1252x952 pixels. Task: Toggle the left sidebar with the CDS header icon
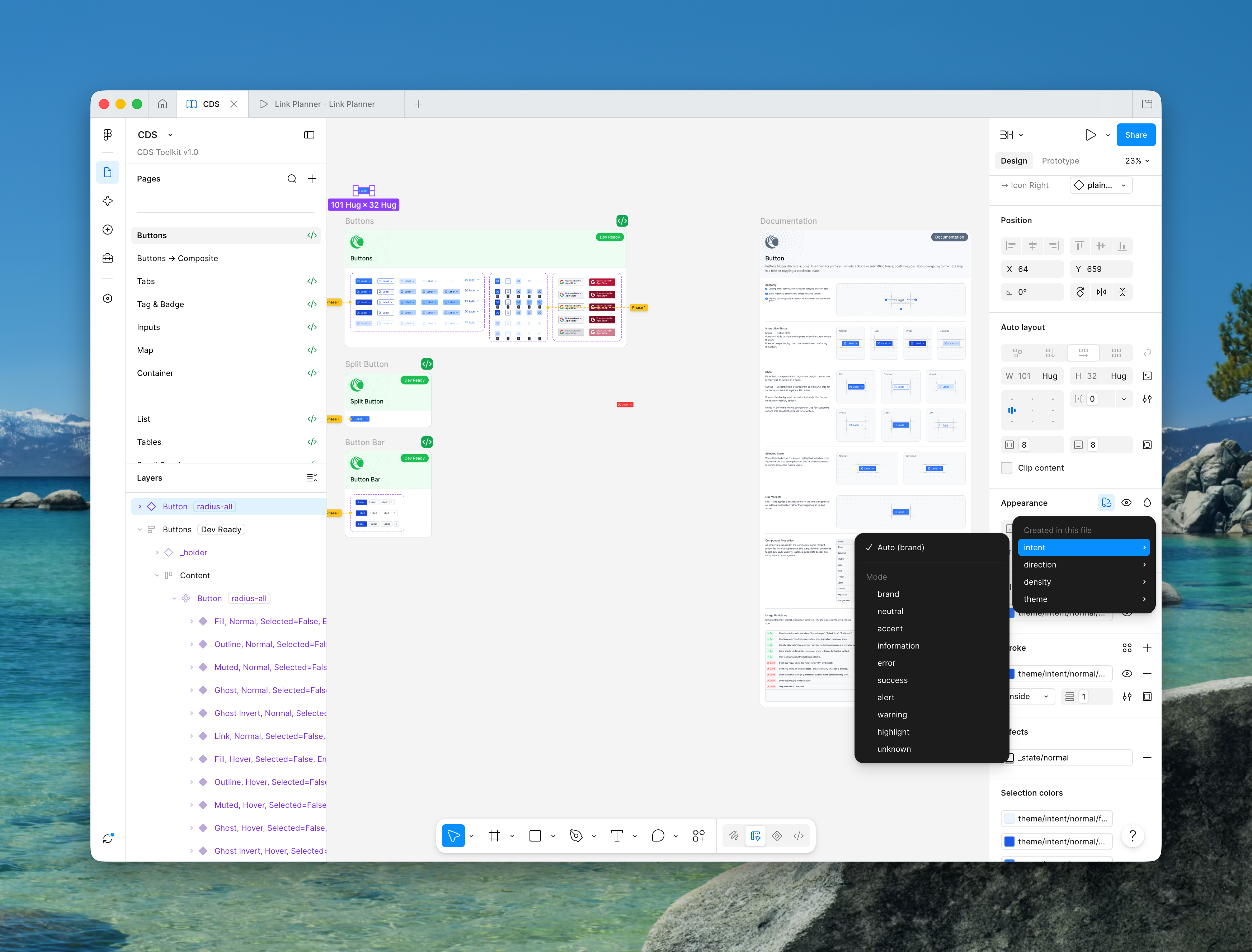pyautogui.click(x=309, y=135)
